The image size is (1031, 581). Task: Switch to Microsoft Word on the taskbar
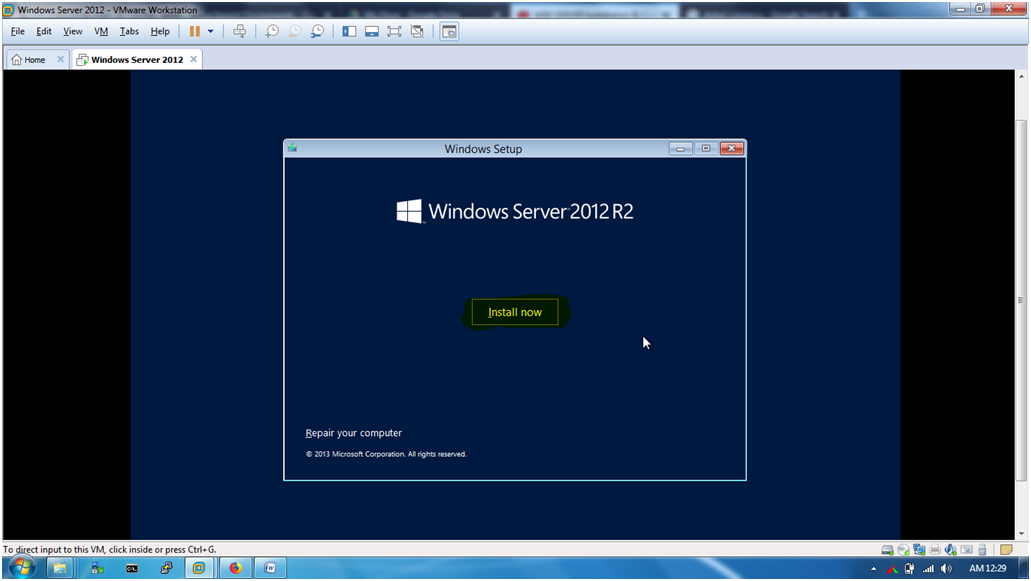pyautogui.click(x=270, y=568)
